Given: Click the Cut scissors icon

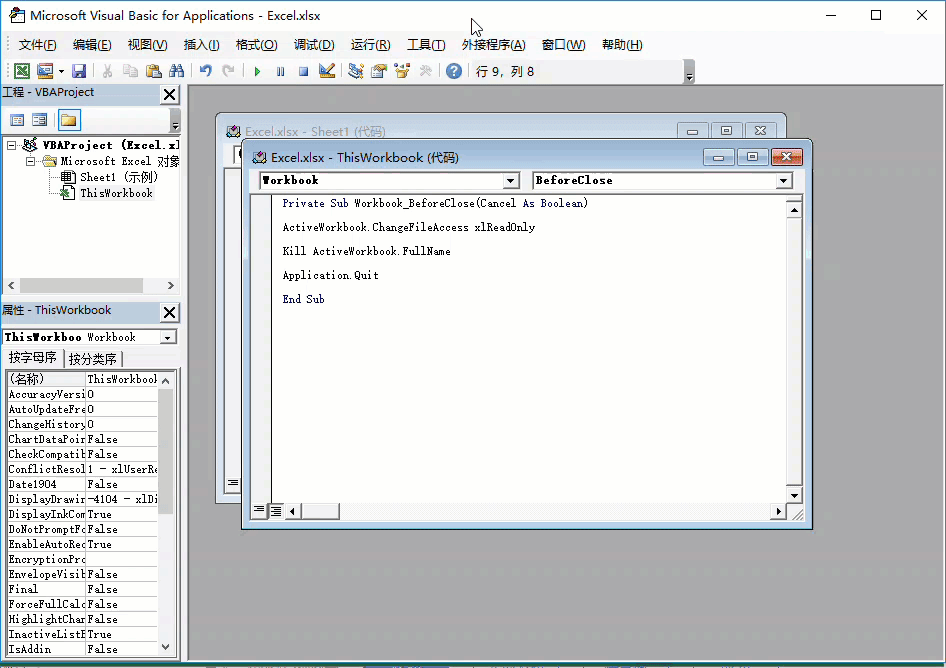Looking at the screenshot, I should tap(107, 71).
